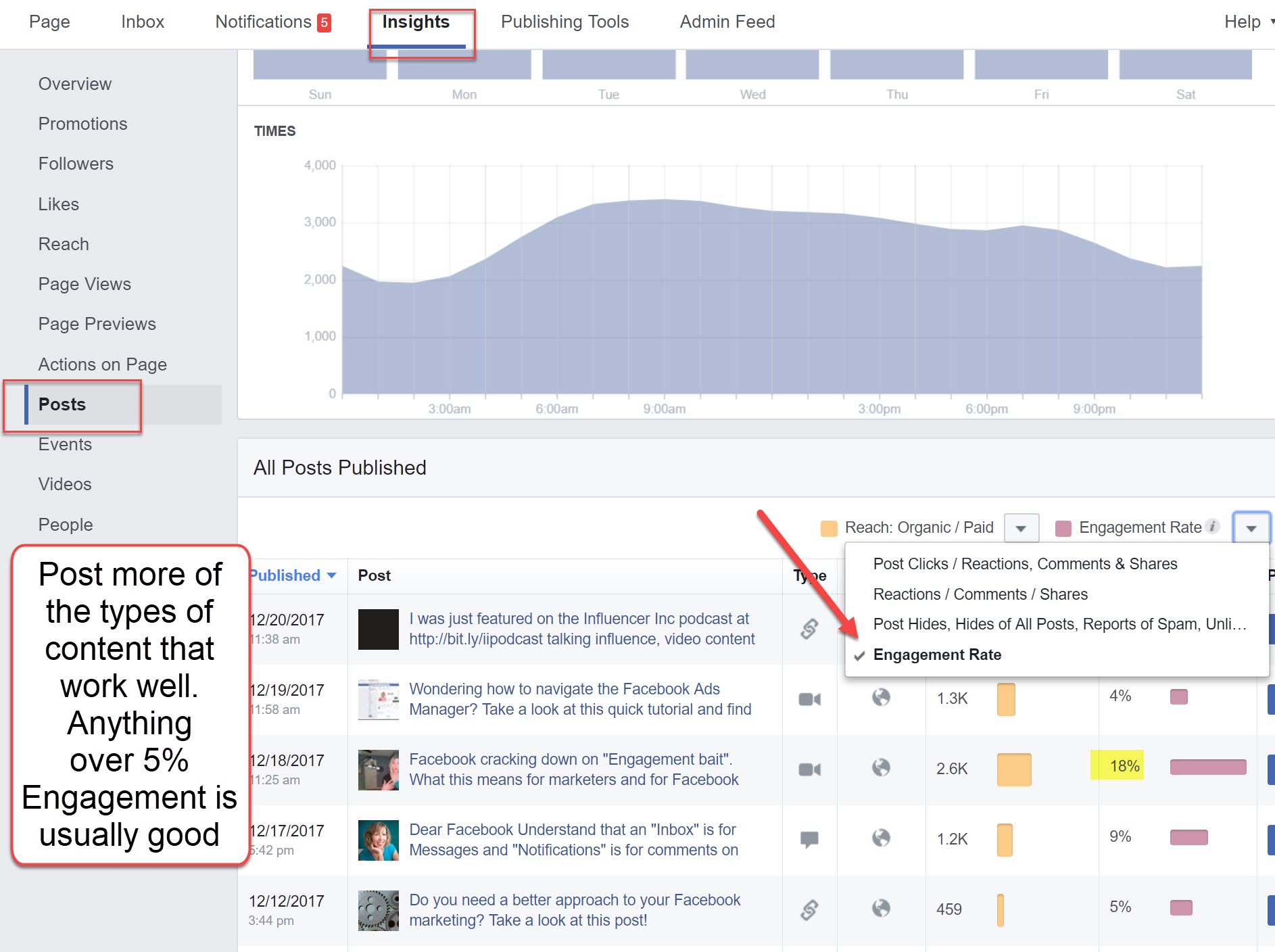Image resolution: width=1275 pixels, height=952 pixels.
Task: Open thumbnail of the Dear Facebook post
Action: pos(379,840)
